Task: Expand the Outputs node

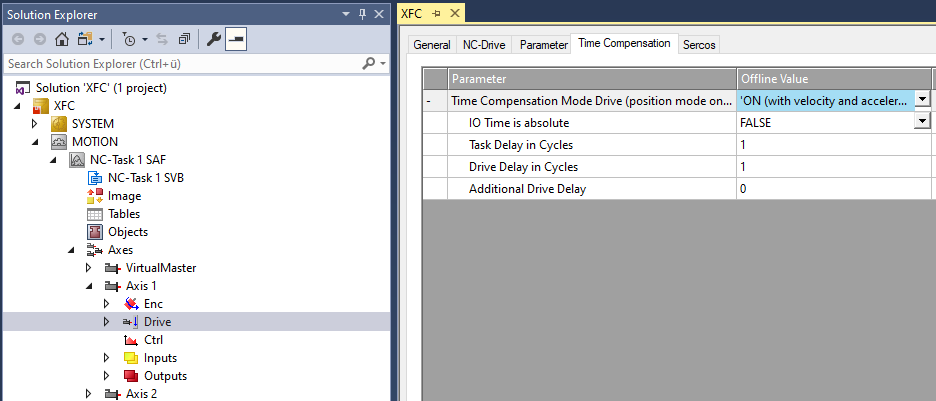Action: [x=106, y=376]
